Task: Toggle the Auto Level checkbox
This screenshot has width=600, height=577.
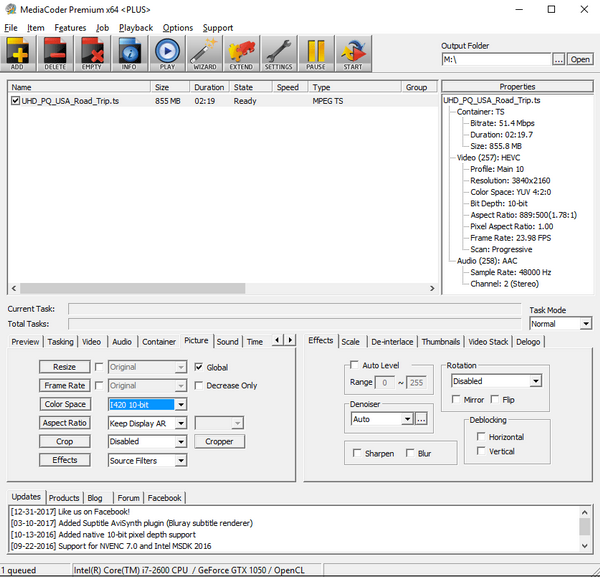Action: click(354, 366)
